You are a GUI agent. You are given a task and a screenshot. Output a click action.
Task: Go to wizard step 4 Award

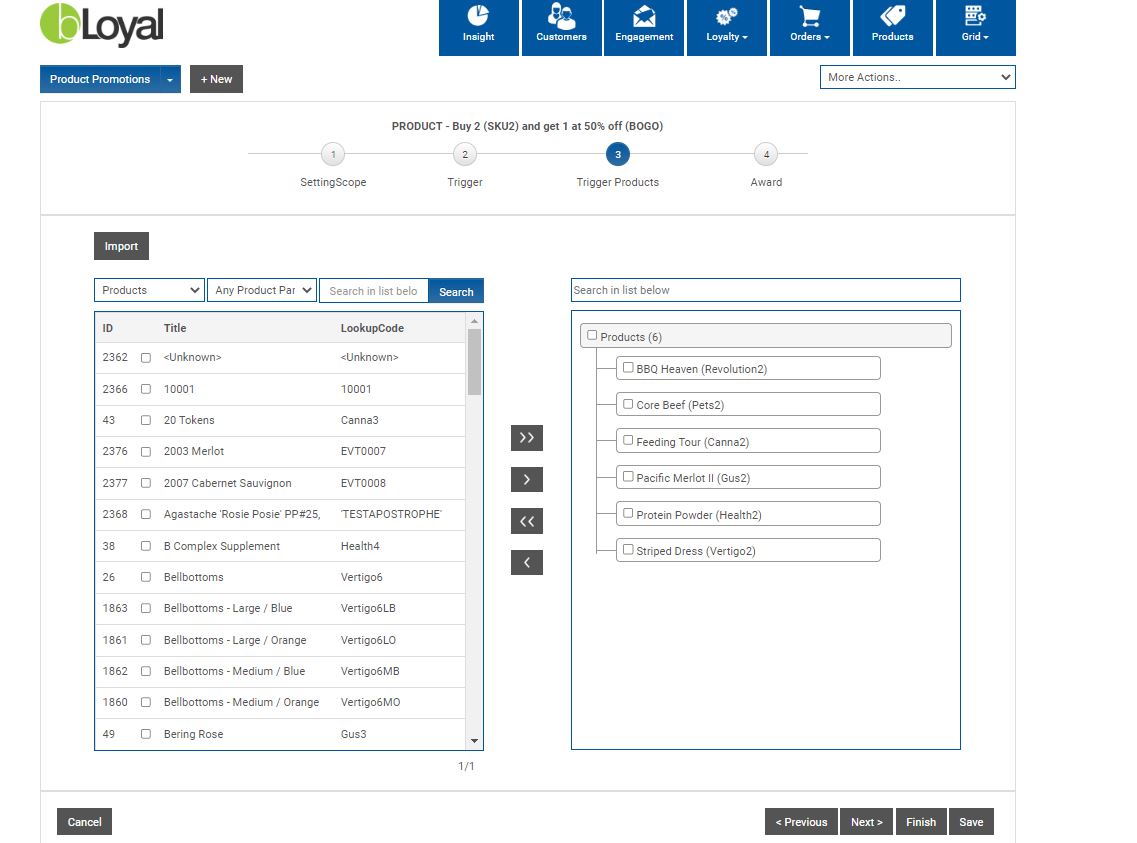[x=766, y=154]
